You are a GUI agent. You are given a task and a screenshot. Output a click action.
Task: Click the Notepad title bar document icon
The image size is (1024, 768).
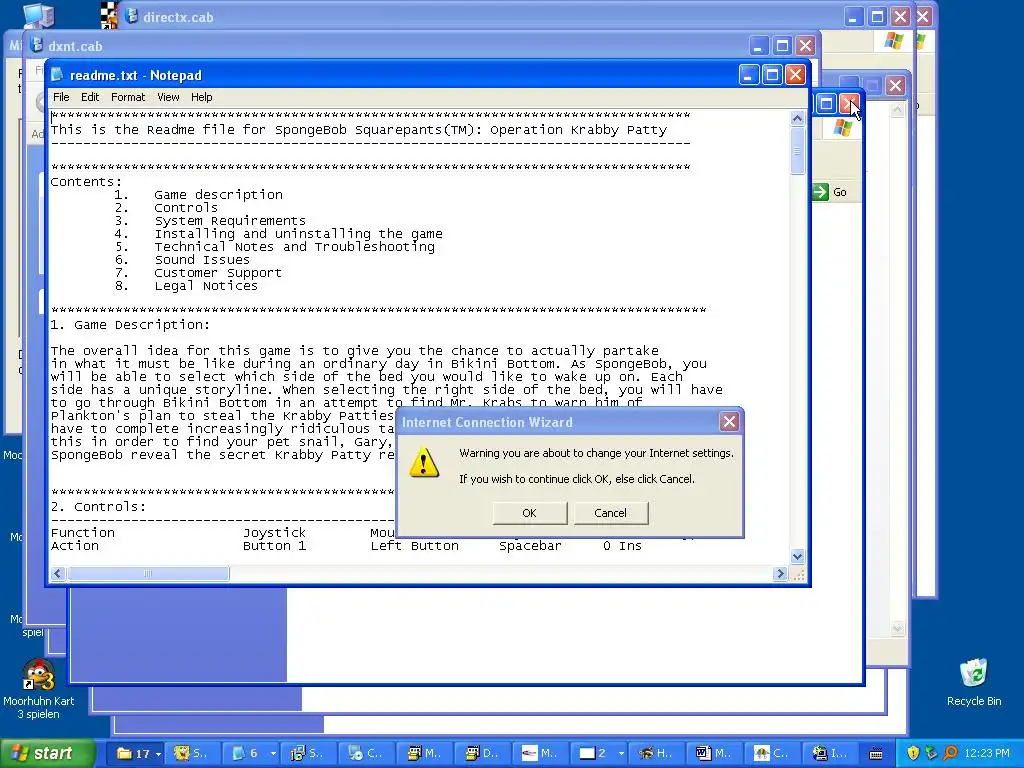tap(57, 74)
